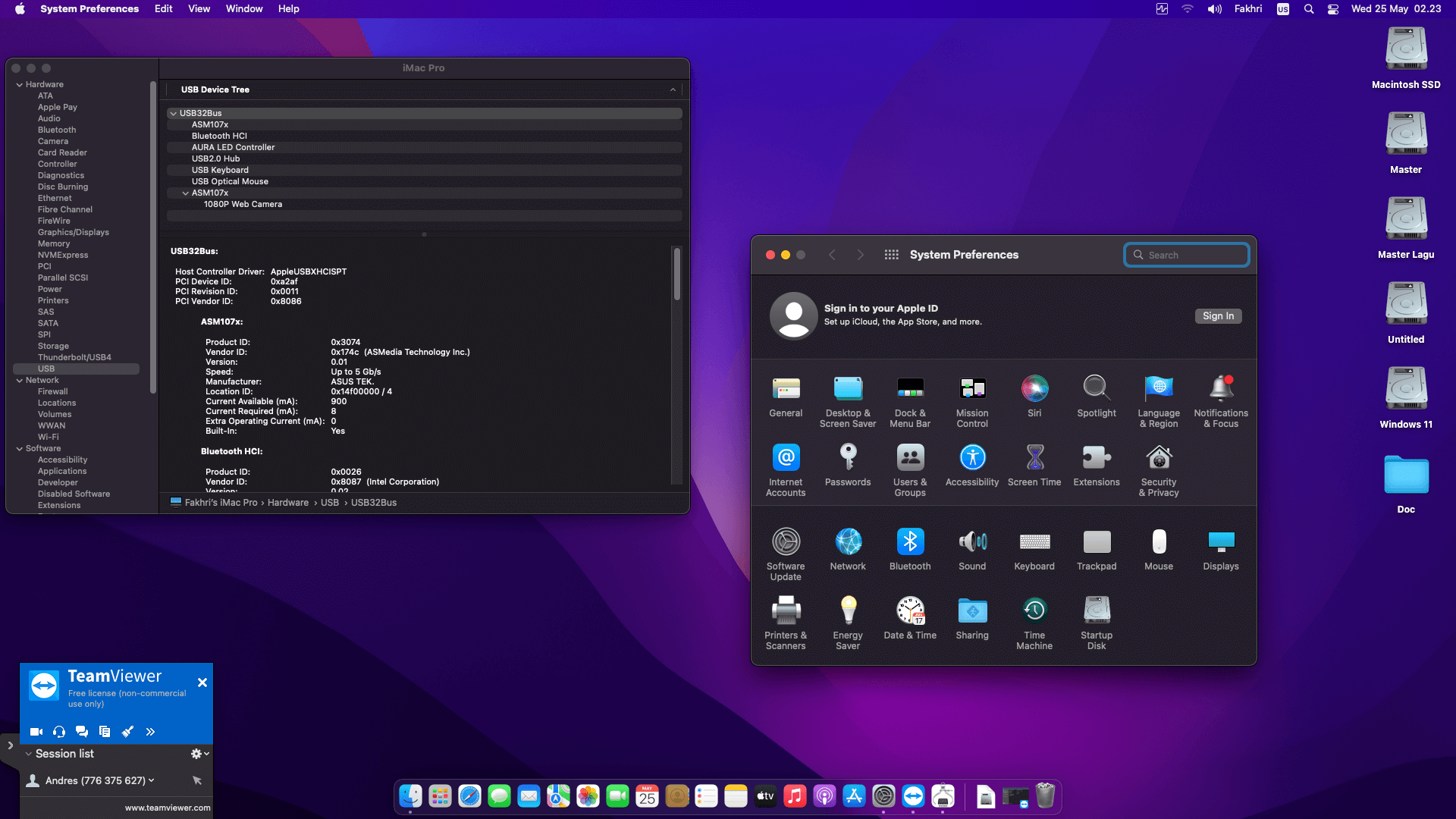Open Displays preferences pane

pyautogui.click(x=1221, y=551)
